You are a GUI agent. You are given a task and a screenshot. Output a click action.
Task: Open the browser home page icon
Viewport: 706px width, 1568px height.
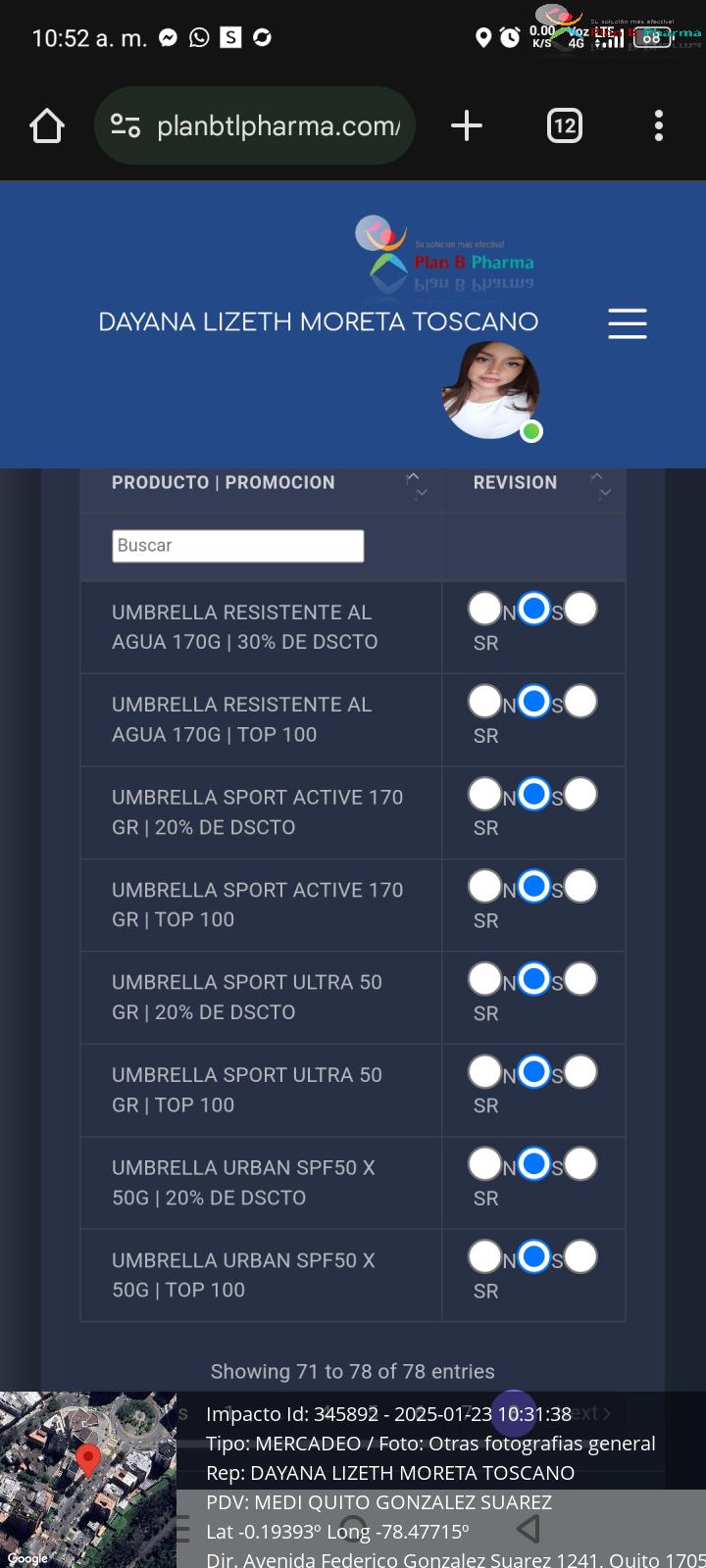click(47, 125)
